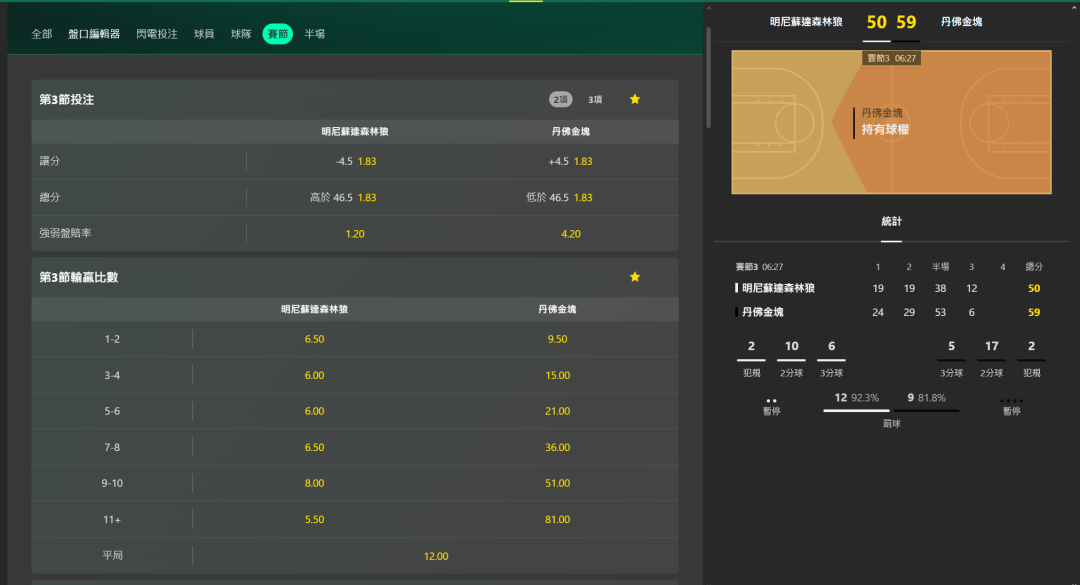The height and width of the screenshot is (585, 1080).
Task: Select Timberwolves 11+ margin odds 5.50
Action: (x=314, y=519)
